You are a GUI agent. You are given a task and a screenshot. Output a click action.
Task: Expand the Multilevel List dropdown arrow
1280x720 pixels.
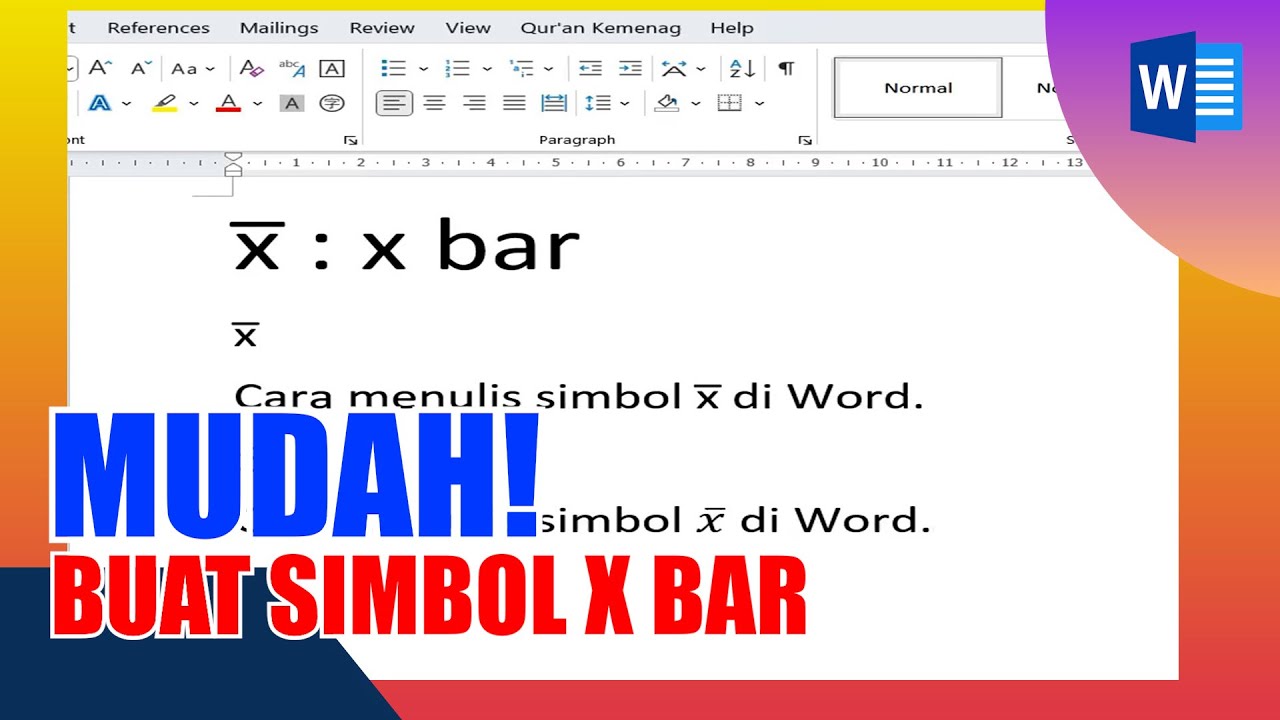[x=549, y=69]
